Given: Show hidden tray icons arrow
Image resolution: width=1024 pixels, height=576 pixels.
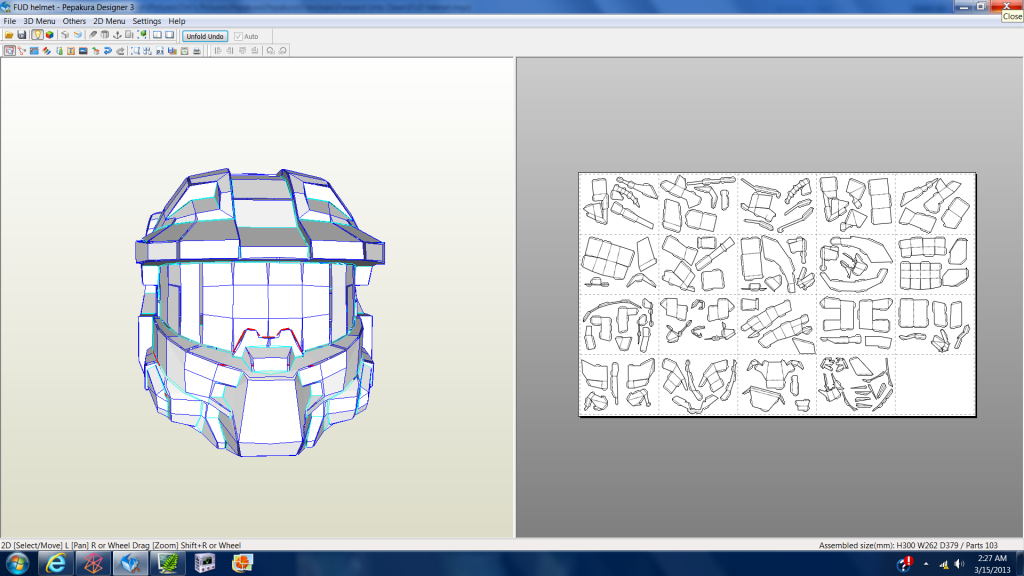Looking at the screenshot, I should tap(925, 564).
